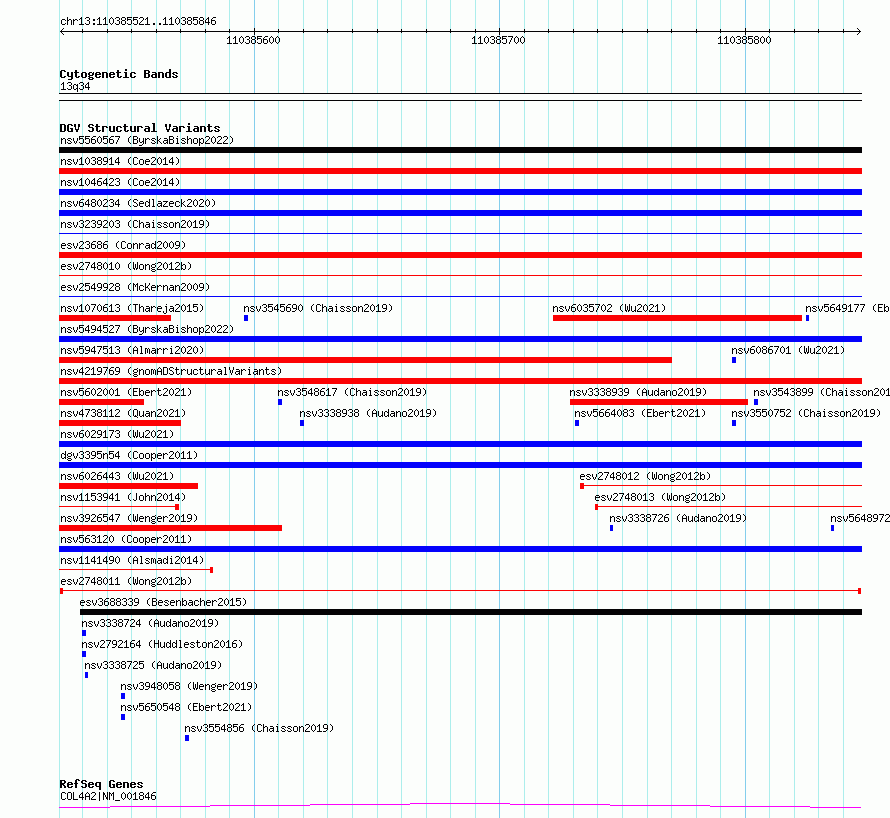This screenshot has height=818, width=890.
Task: Click the DGV Structural Variants track title
Action: pos(140,128)
